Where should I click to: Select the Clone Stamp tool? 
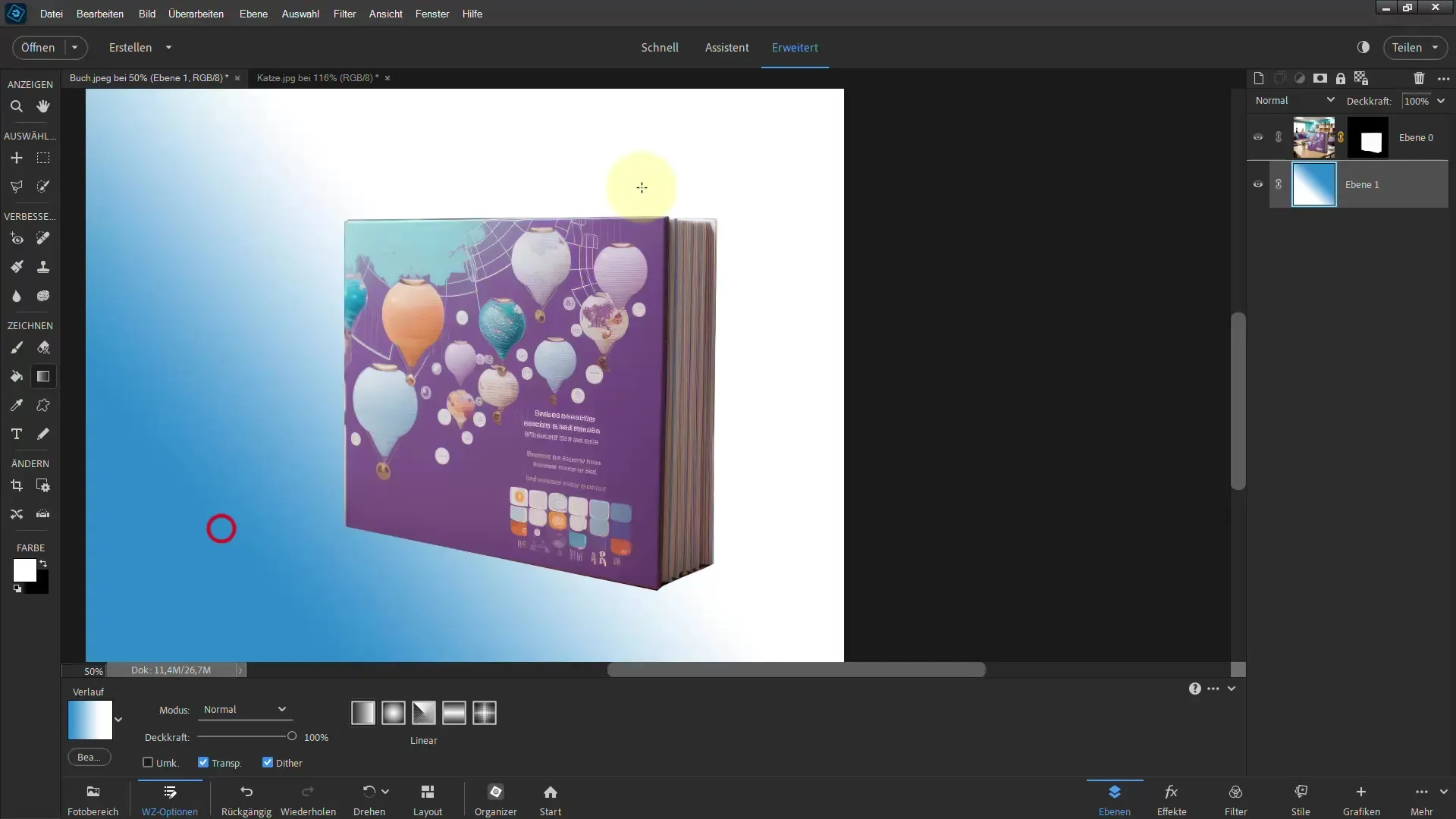click(x=43, y=267)
